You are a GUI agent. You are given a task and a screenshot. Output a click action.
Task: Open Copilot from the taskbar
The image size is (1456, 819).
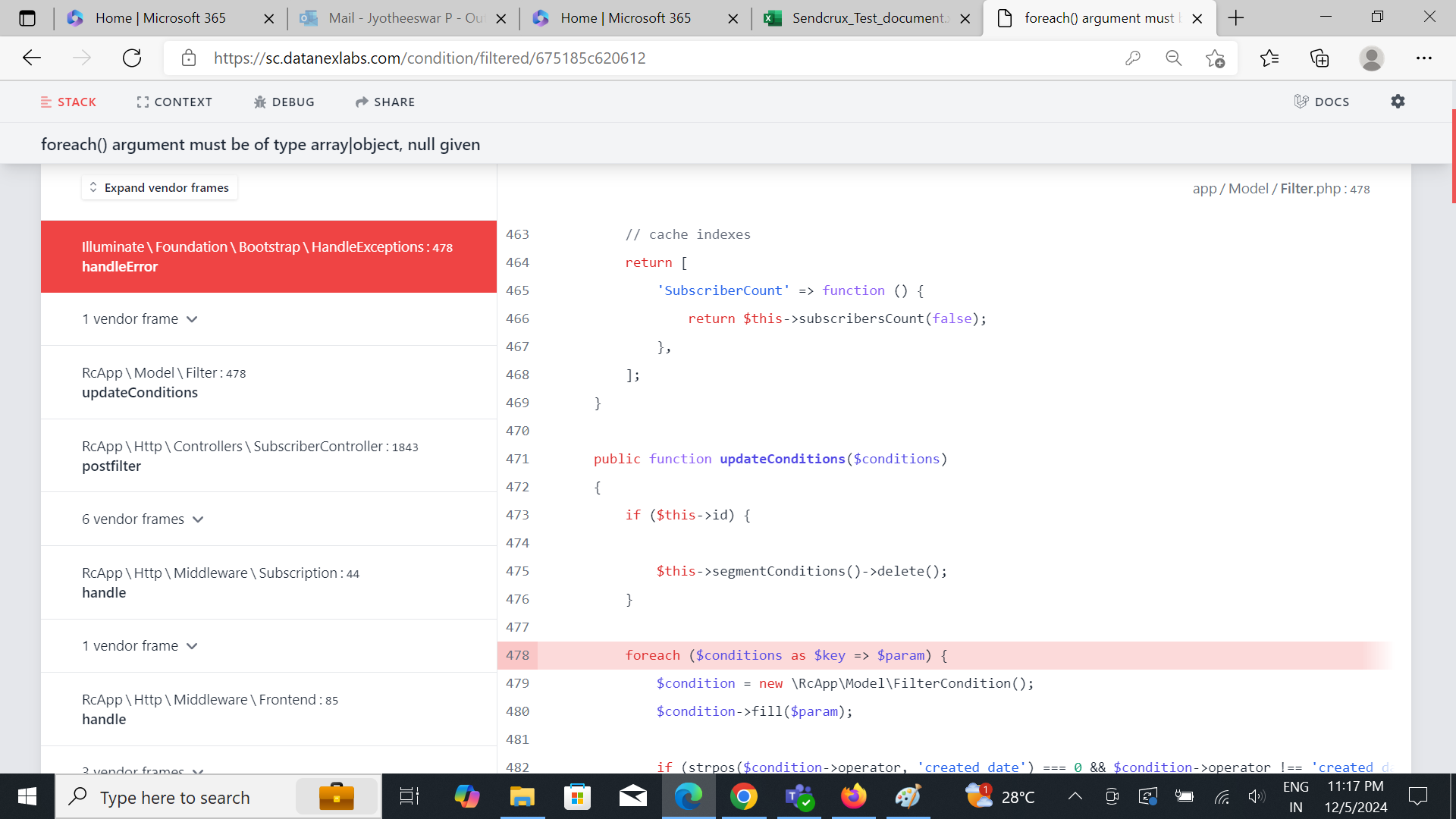466,796
